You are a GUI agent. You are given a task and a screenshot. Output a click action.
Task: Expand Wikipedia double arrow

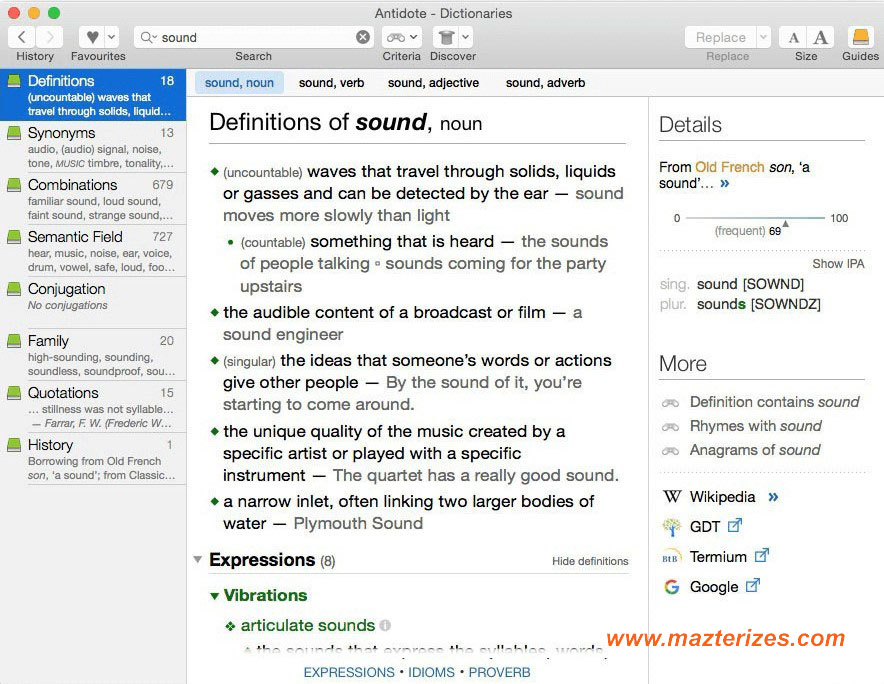coord(773,497)
